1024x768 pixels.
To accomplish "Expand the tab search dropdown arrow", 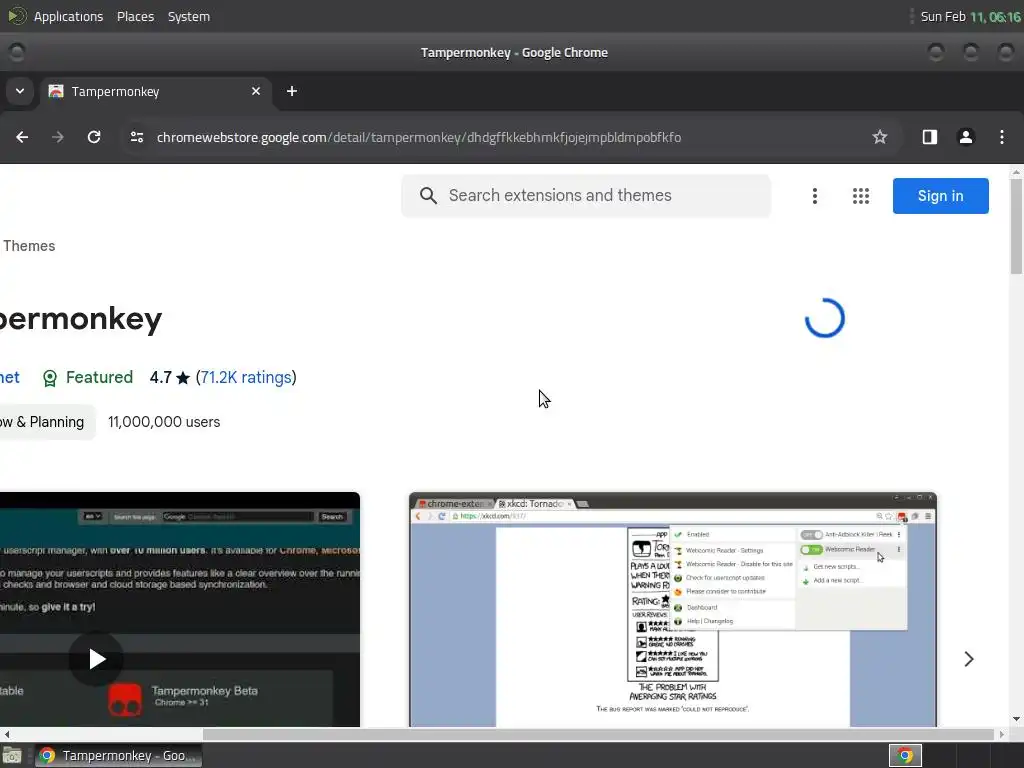I will pos(20,91).
